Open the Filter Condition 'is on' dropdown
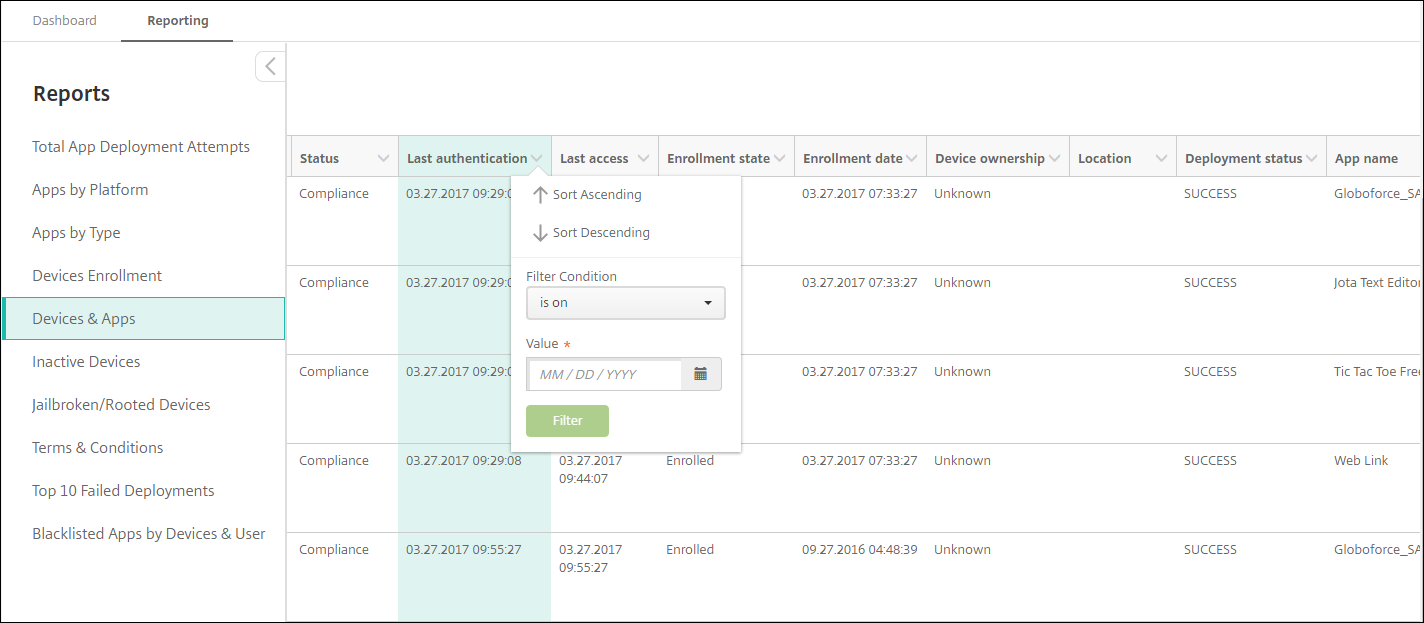The height and width of the screenshot is (623, 1424). [625, 303]
